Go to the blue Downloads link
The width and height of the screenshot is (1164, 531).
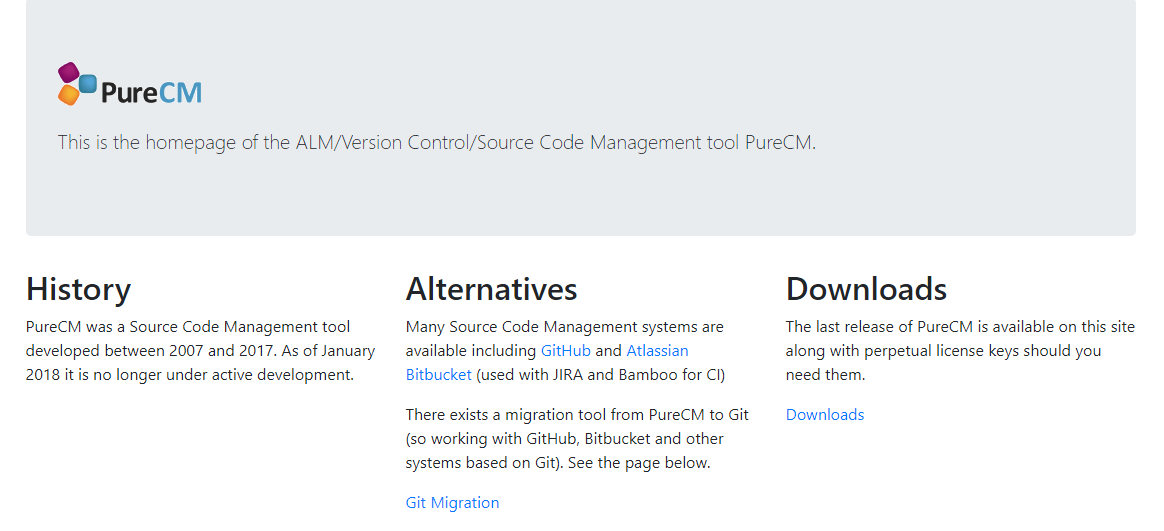[x=825, y=415]
